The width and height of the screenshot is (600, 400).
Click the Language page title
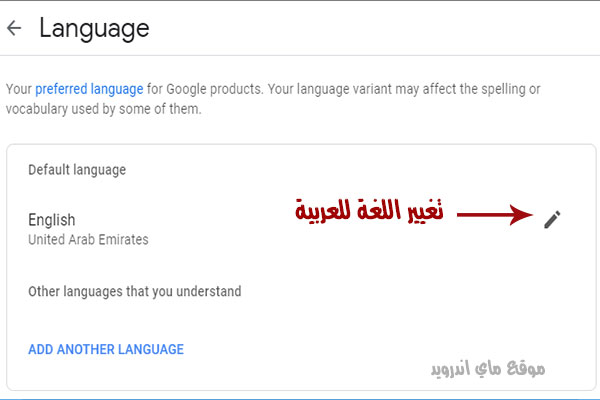click(x=94, y=29)
